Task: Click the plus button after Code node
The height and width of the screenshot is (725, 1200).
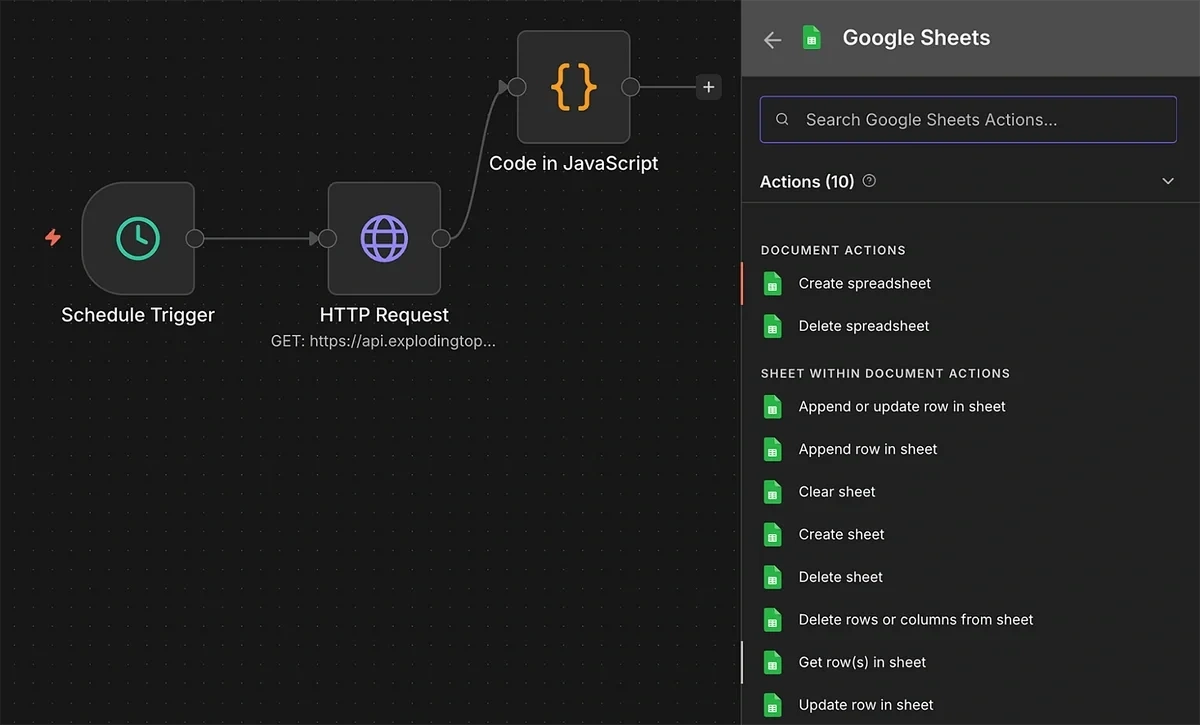Action: (x=708, y=87)
